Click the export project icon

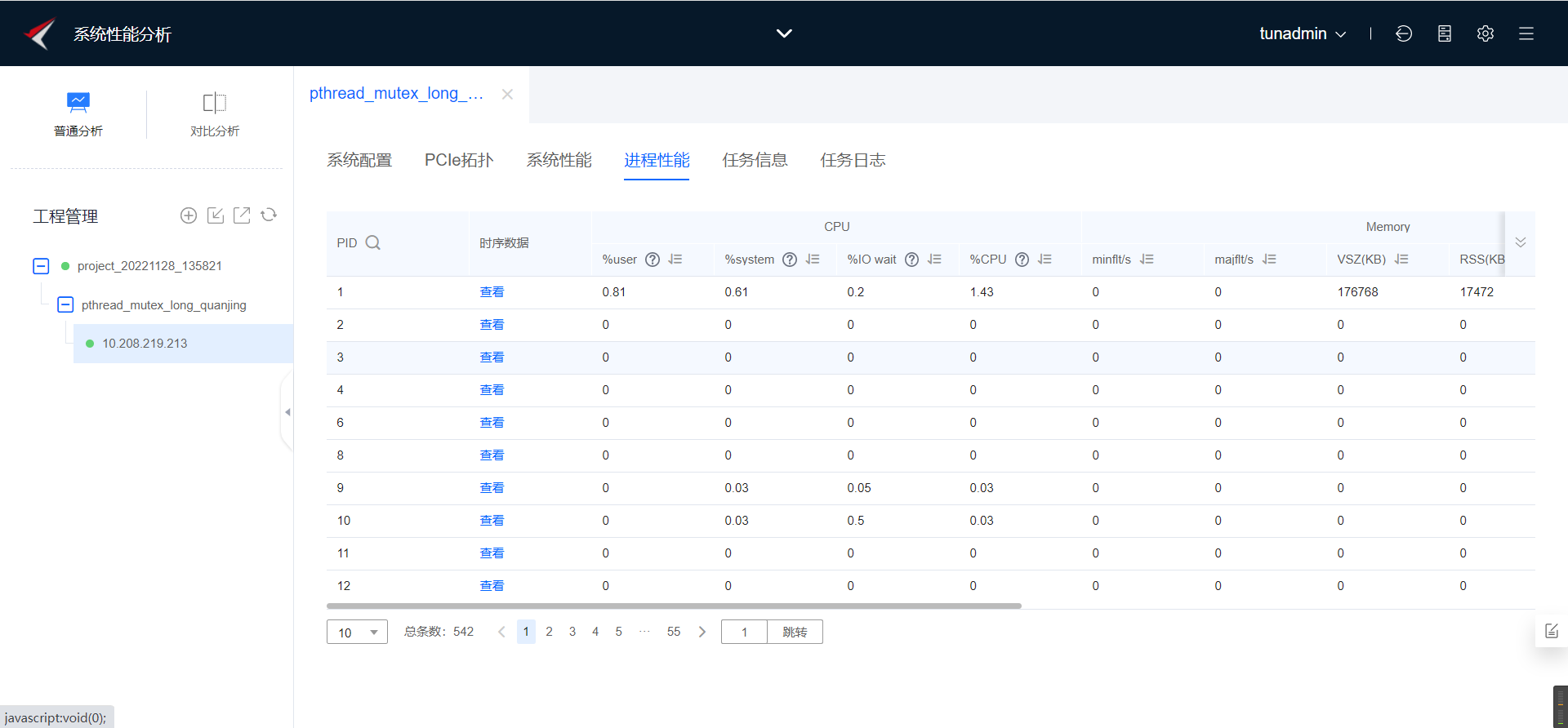[242, 215]
